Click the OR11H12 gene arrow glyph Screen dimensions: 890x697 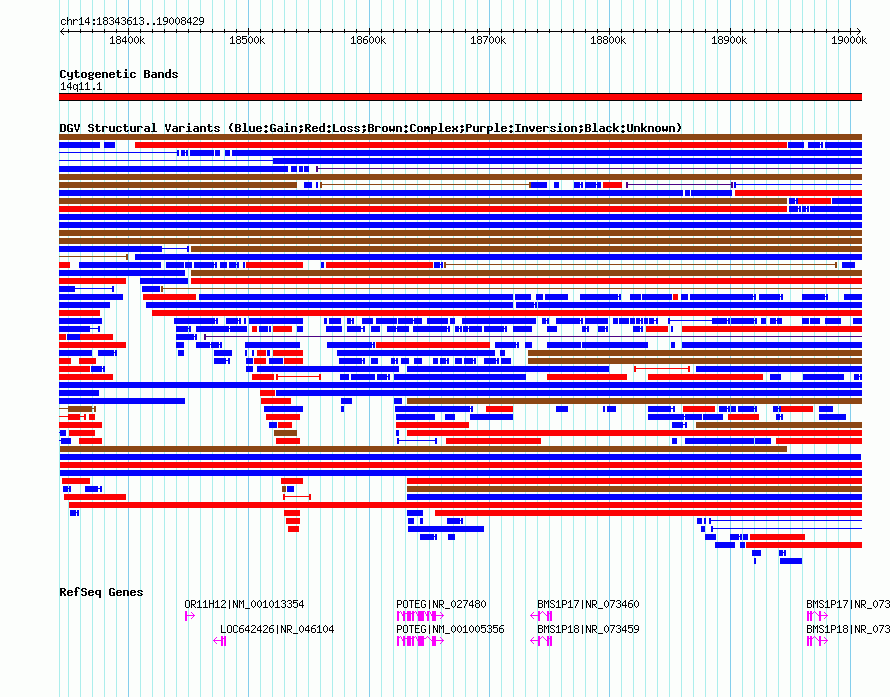pos(190,616)
